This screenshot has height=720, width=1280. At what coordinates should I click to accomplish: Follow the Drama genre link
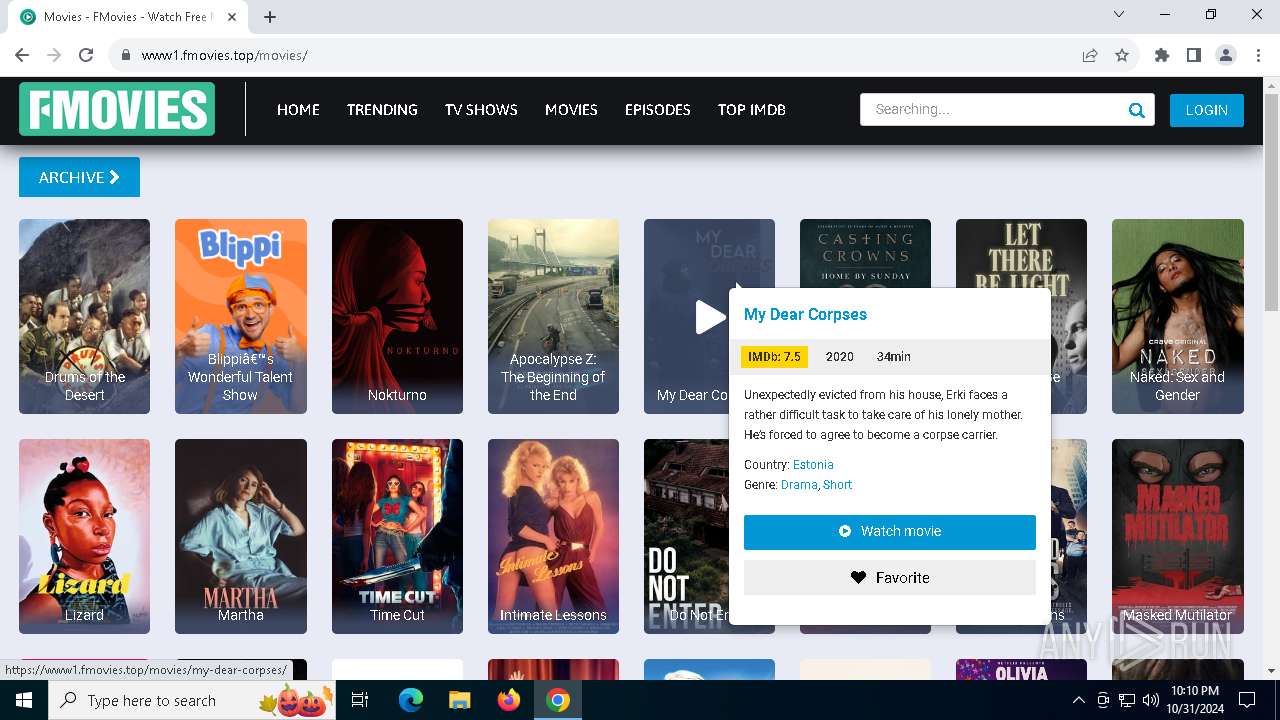tap(799, 485)
